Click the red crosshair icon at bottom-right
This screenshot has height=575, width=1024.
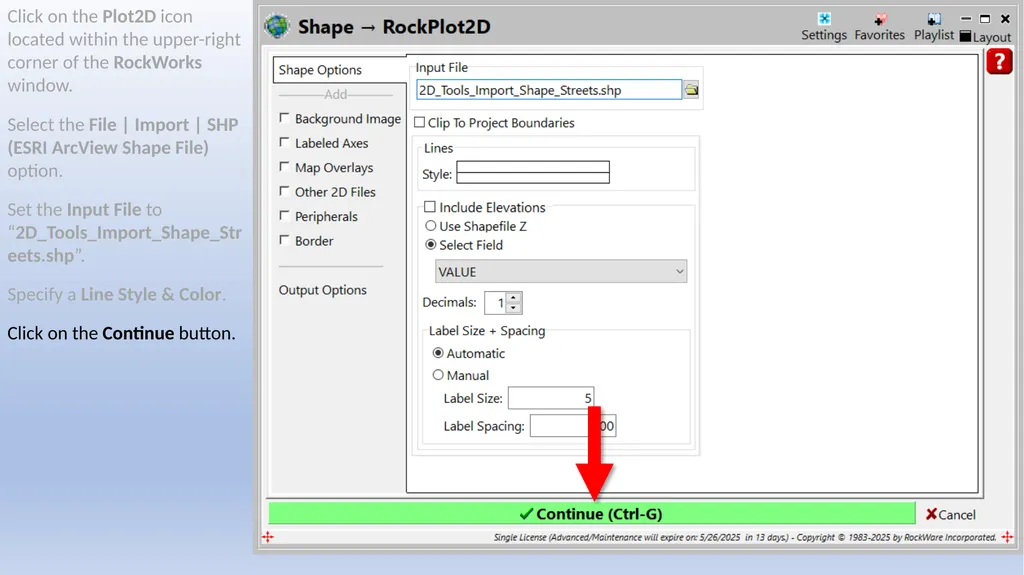[x=1007, y=537]
